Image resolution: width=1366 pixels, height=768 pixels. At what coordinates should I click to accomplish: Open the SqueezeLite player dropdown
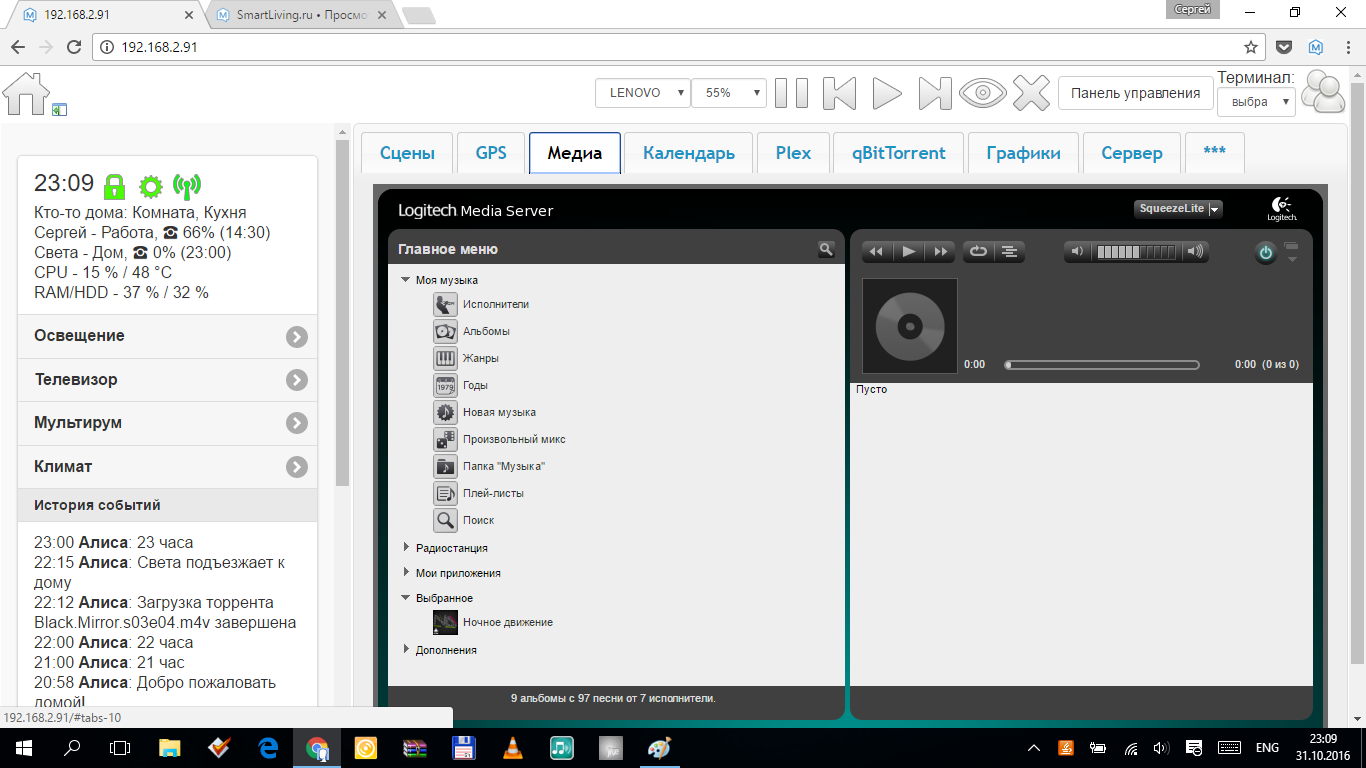pyautogui.click(x=1178, y=209)
